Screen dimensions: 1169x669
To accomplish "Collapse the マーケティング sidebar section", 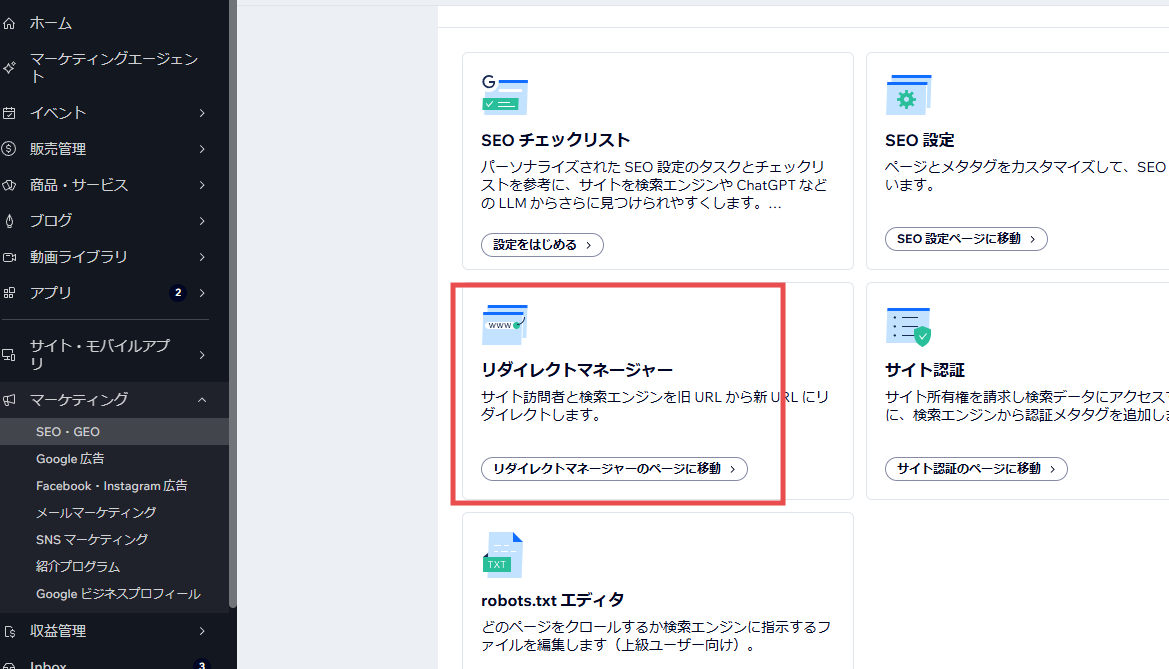I will click(200, 399).
